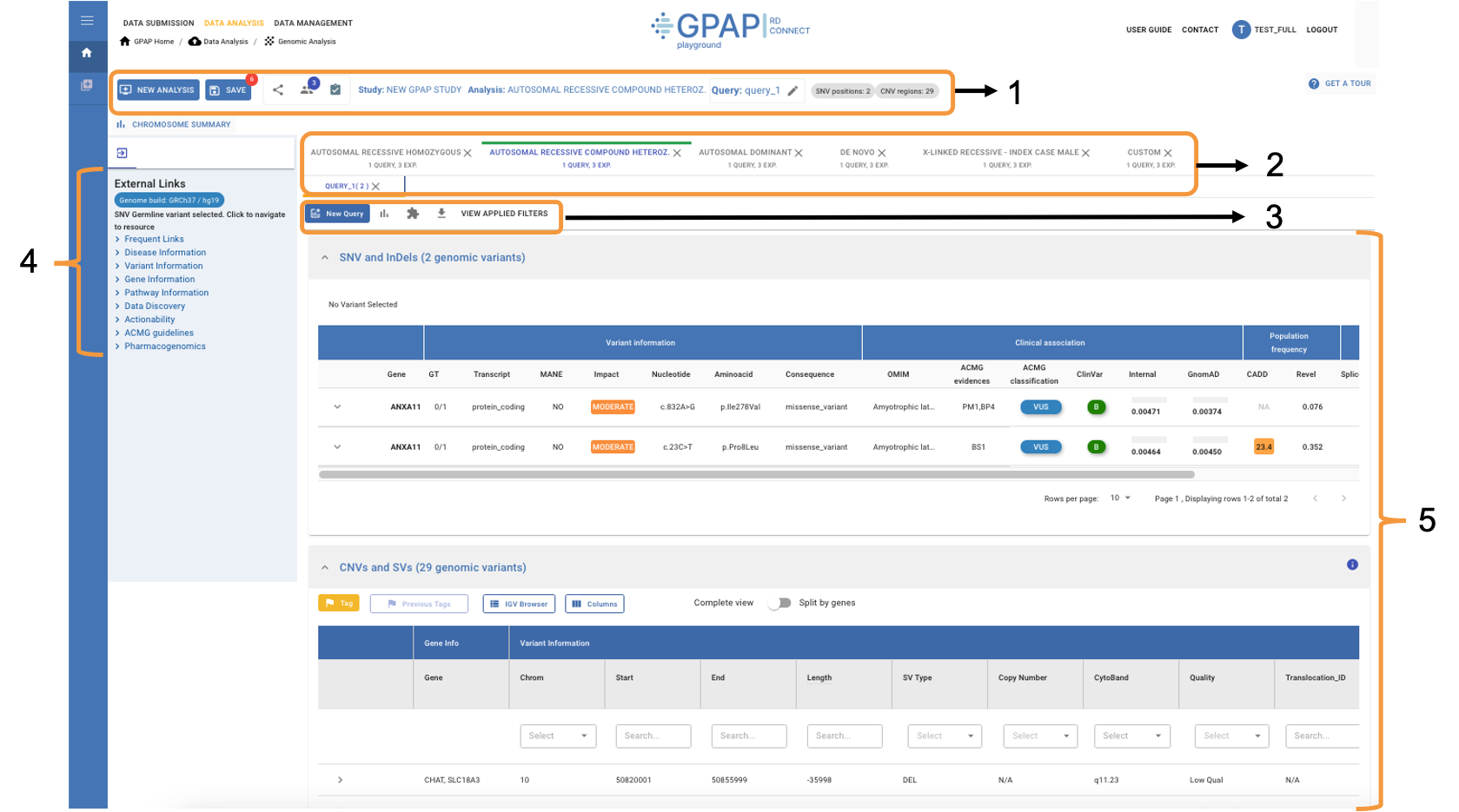1459x812 pixels.
Task: Click the bar chart icon beside New Query
Action: 385,214
